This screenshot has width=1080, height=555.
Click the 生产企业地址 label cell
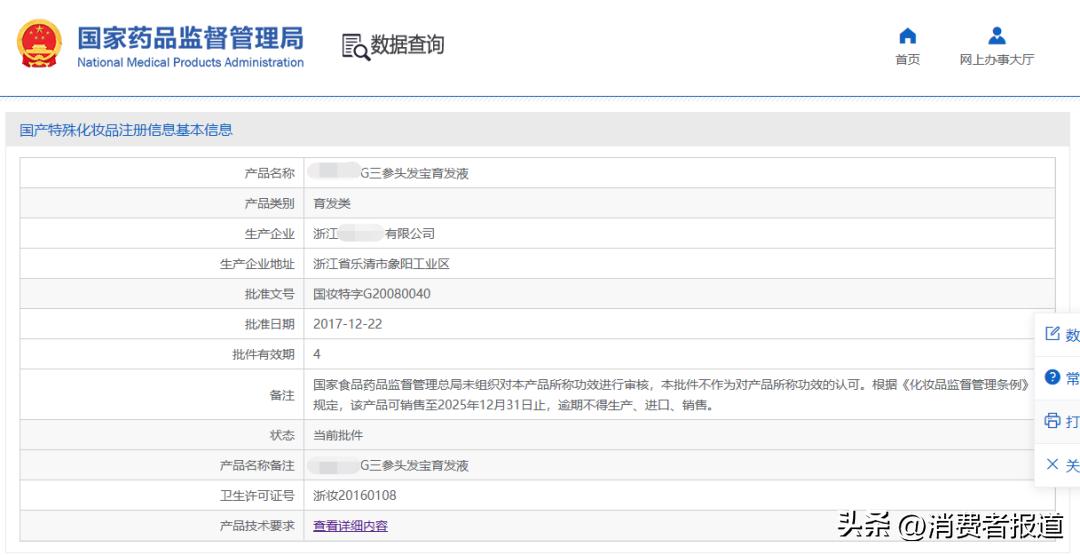click(162, 264)
